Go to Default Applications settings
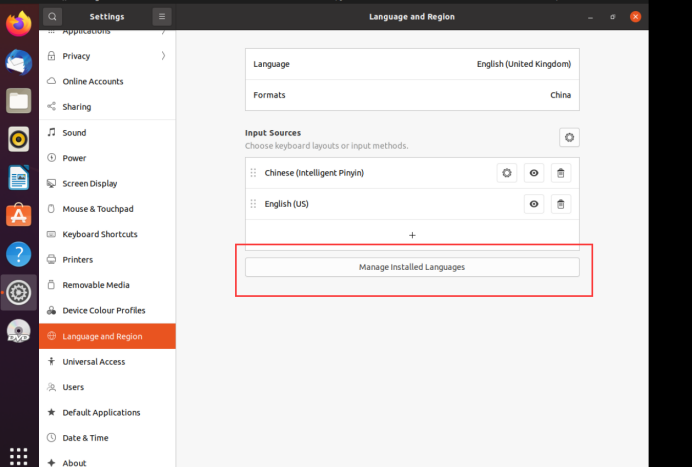692x468 pixels. pos(107,412)
